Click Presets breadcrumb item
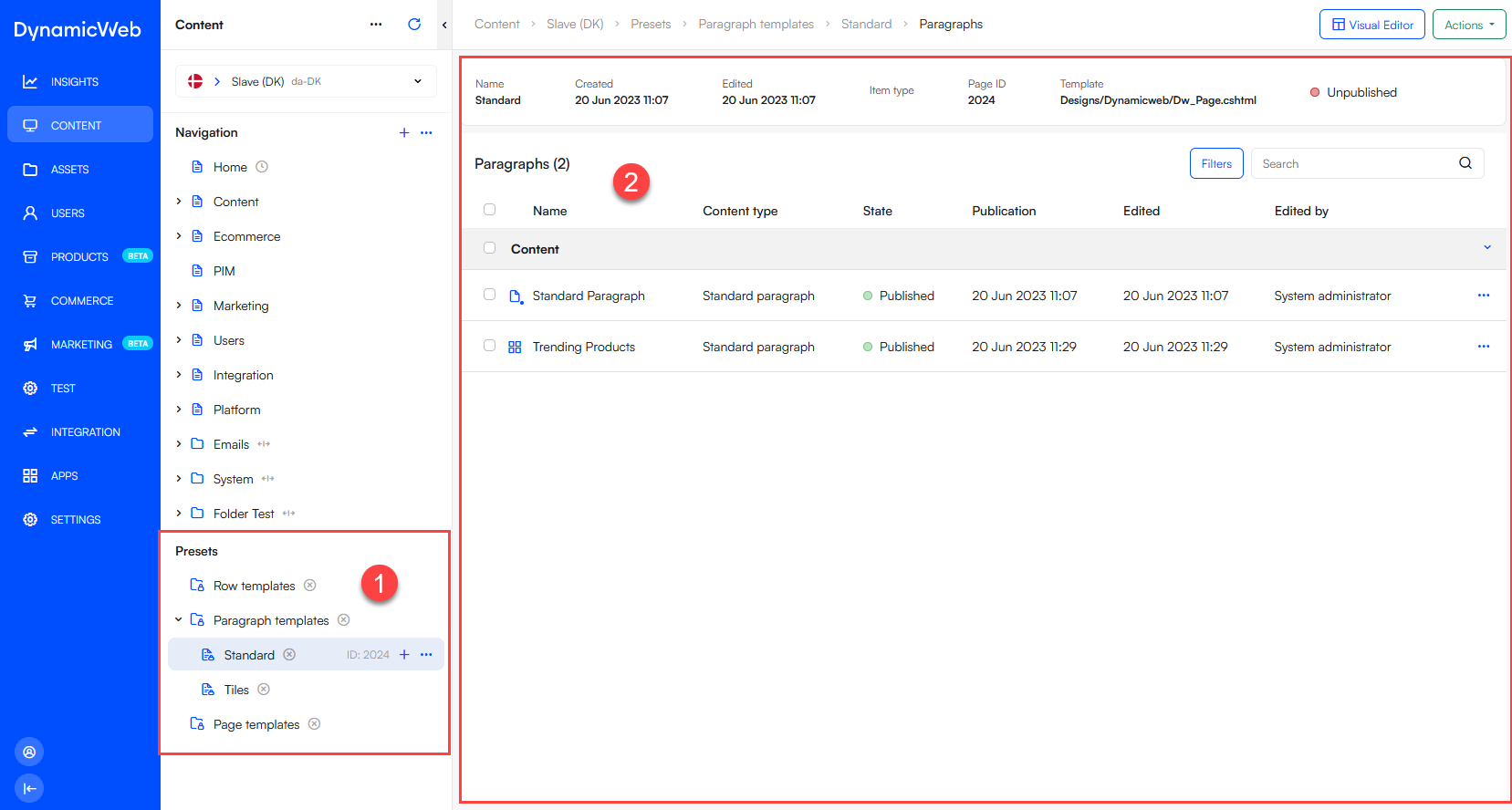Image resolution: width=1512 pixels, height=810 pixels. (x=651, y=25)
